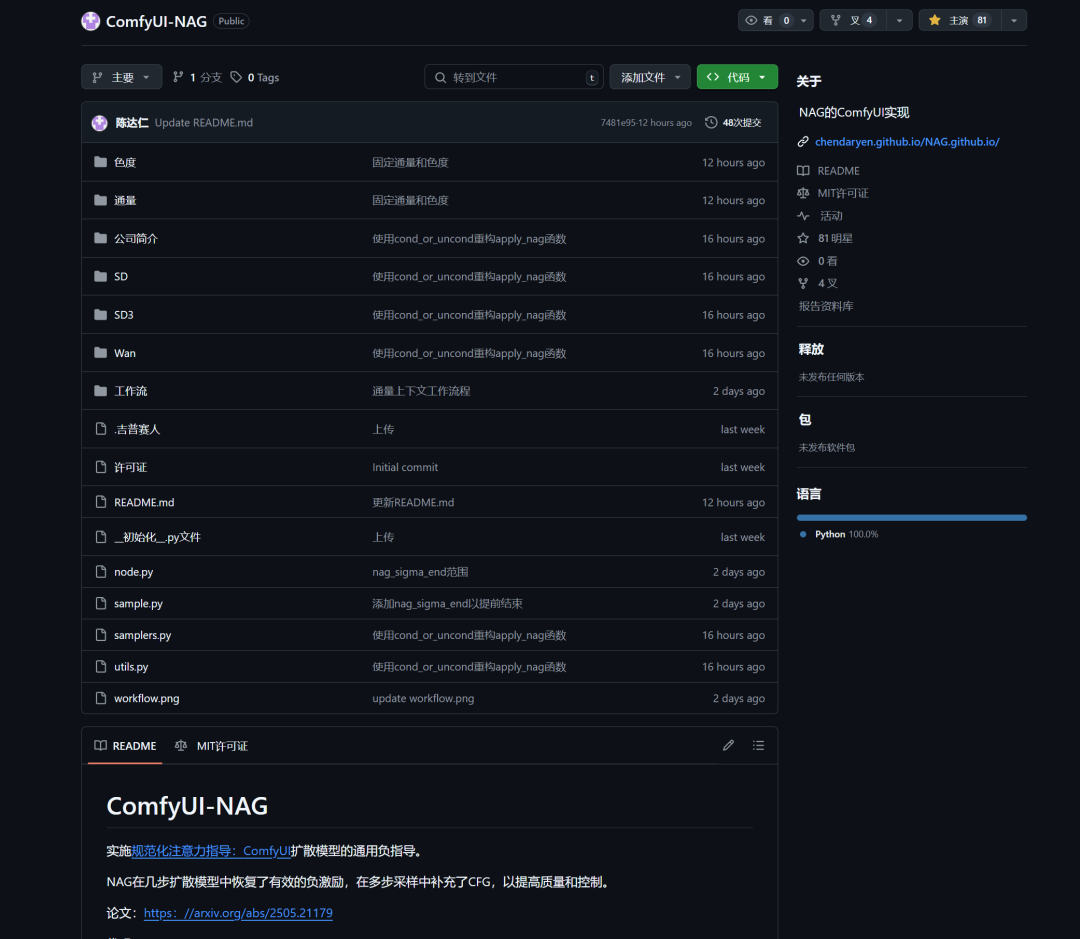Open the 主要 branch selector dropdown
Screen dimensions: 1080x939
coord(122,77)
